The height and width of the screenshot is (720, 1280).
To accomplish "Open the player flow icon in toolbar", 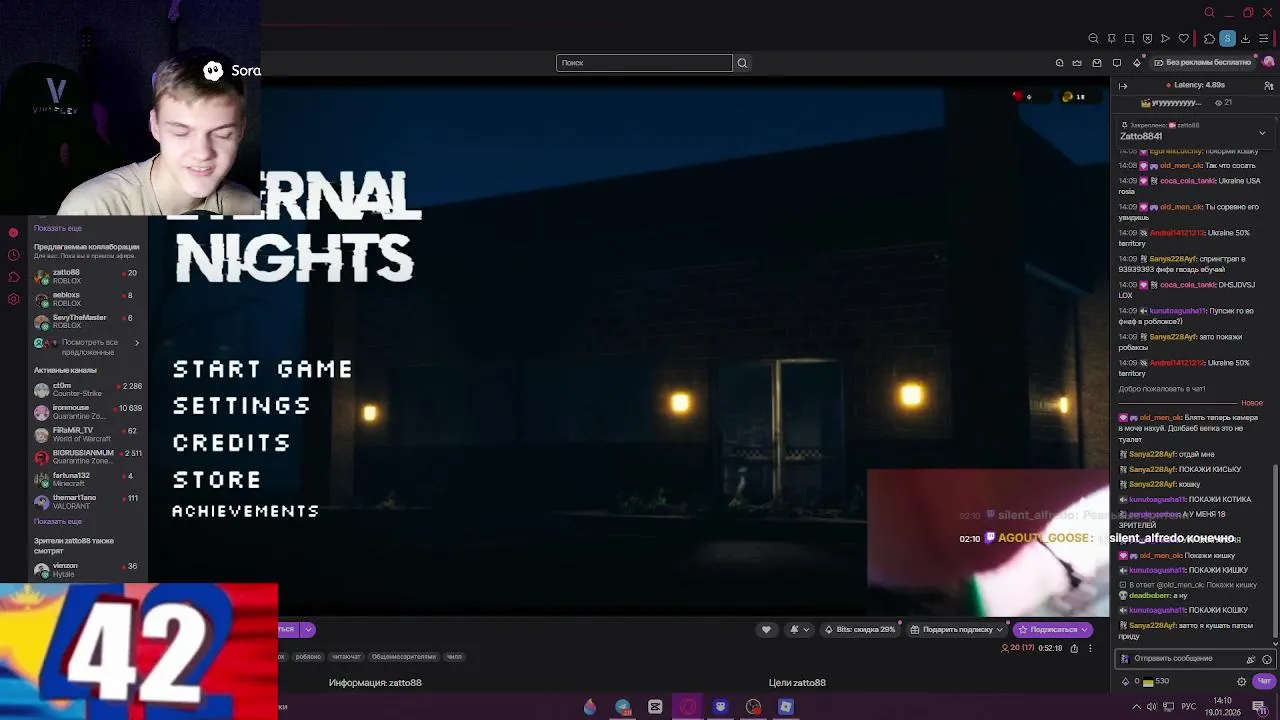I will tap(1165, 39).
